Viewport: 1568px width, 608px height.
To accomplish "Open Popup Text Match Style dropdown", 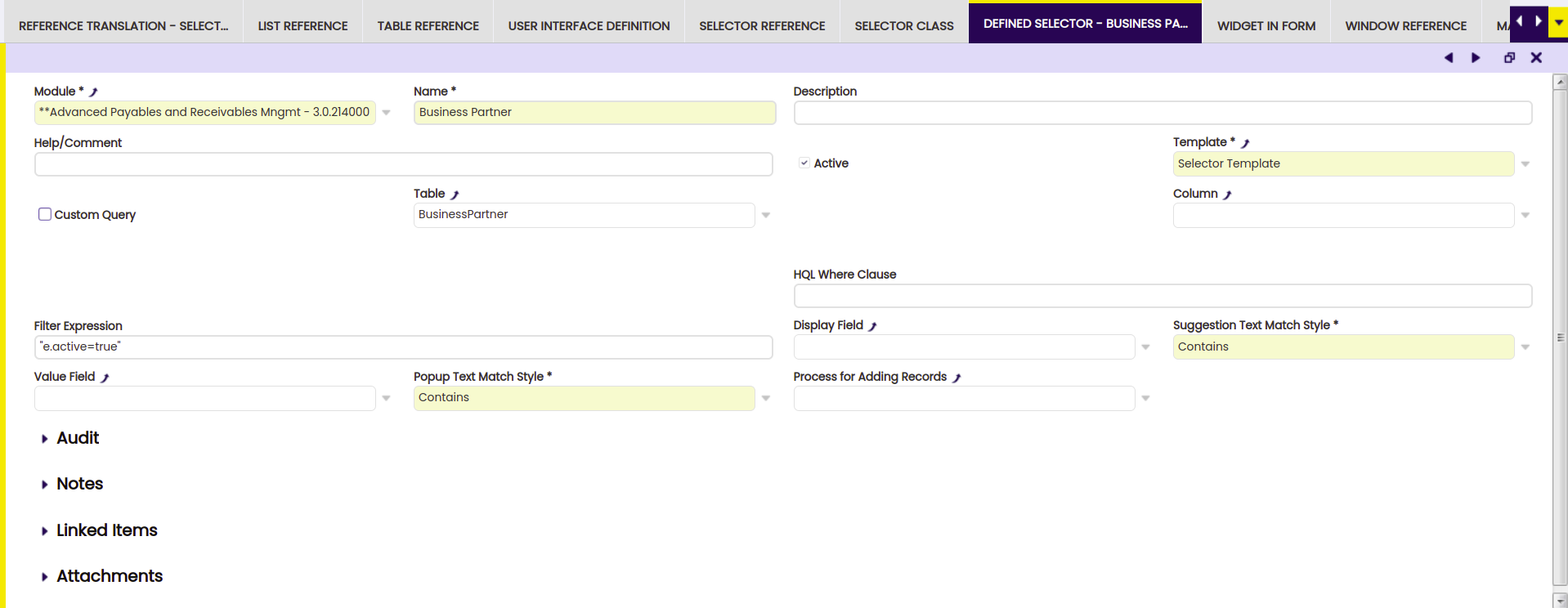I will coord(766,398).
